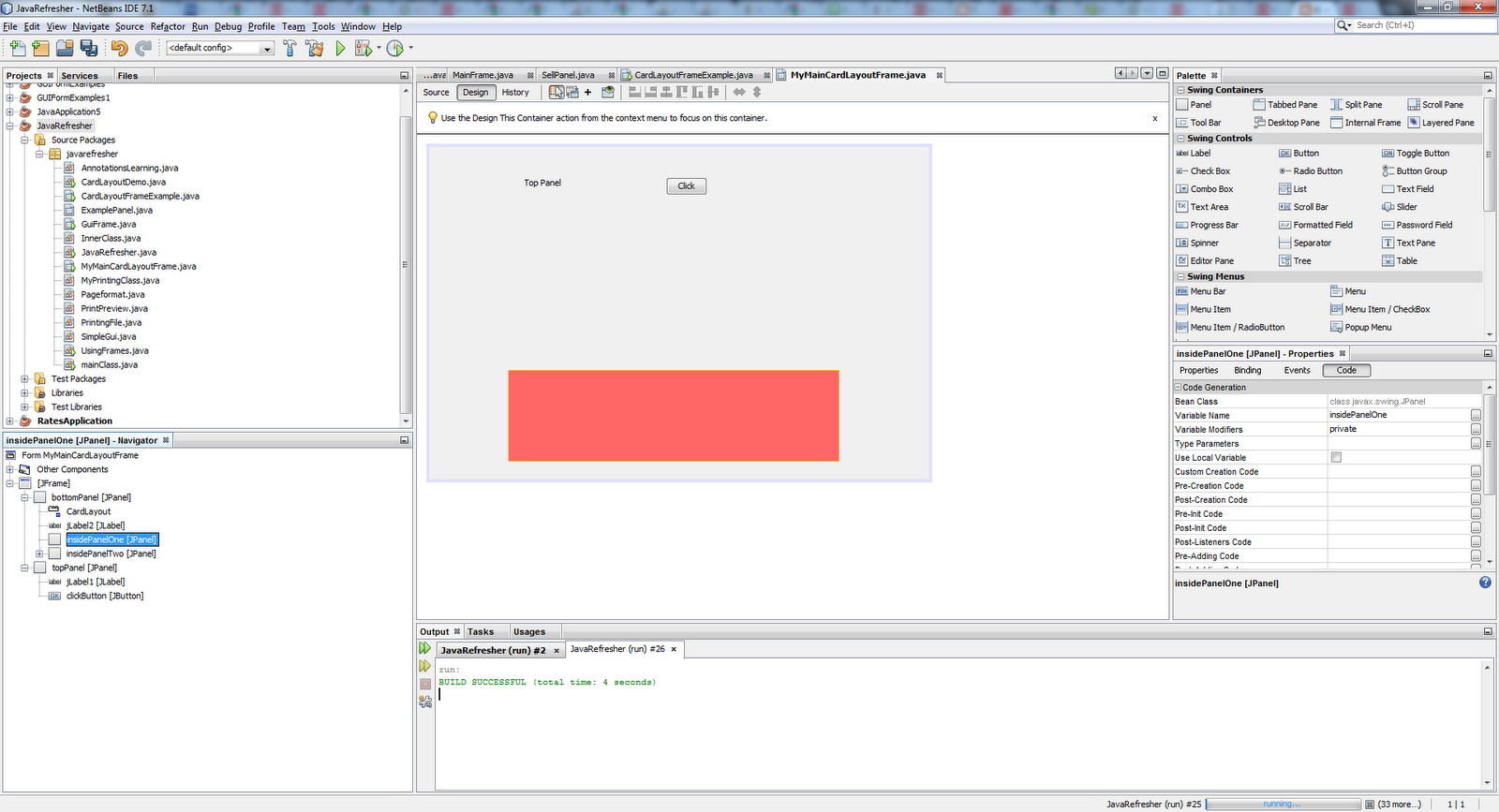Select the Table component in Palette
The image size is (1499, 812).
point(1400,261)
